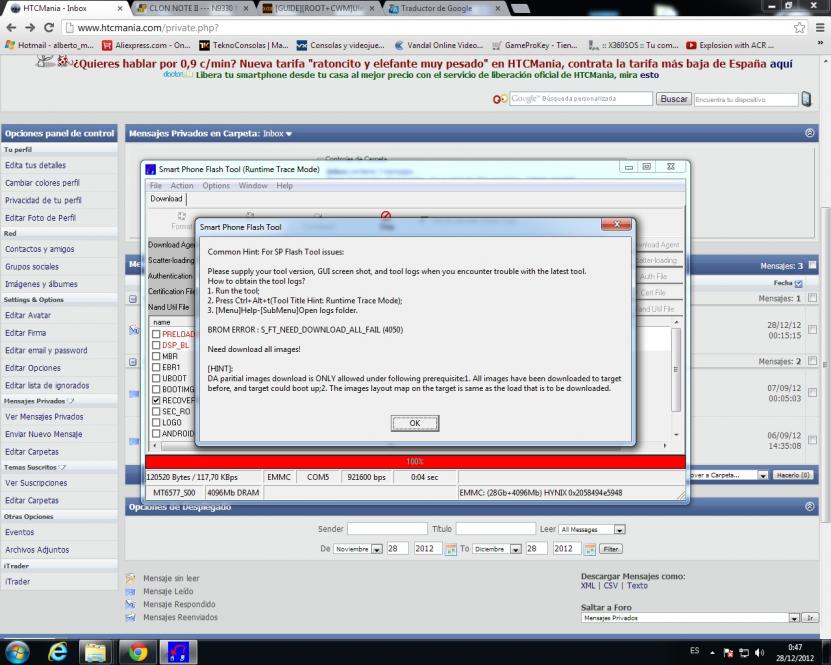Switch to the CLON NOTE II tab
This screenshot has width=831, height=665.
192,8
